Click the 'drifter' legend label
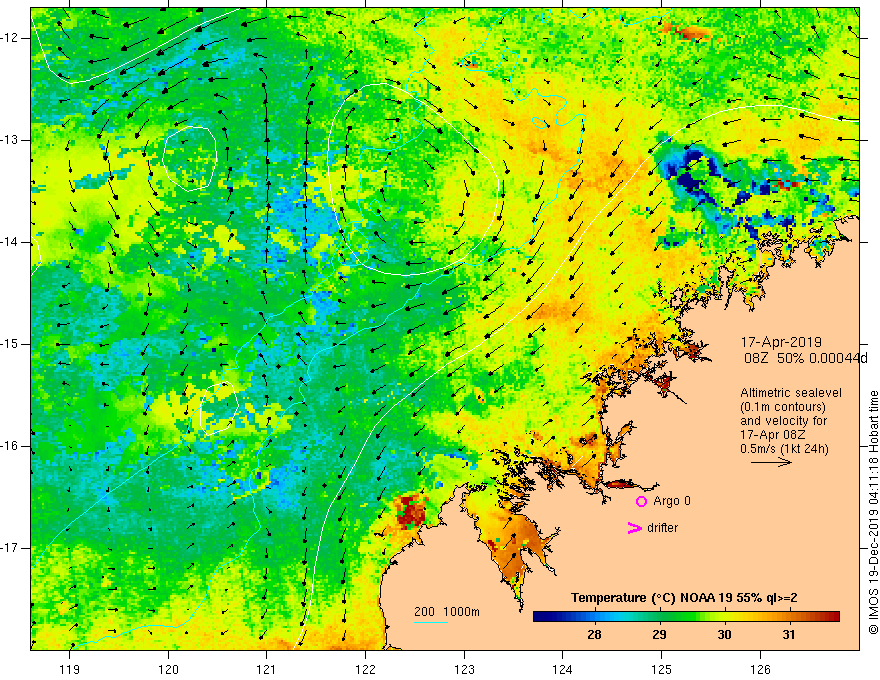 pyautogui.click(x=662, y=528)
